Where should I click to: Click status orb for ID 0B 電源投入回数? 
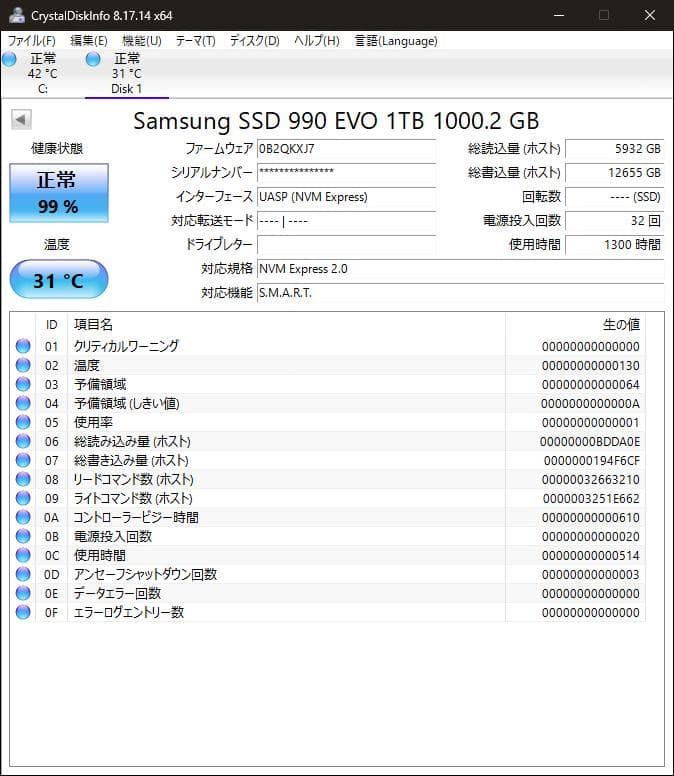click(23, 536)
